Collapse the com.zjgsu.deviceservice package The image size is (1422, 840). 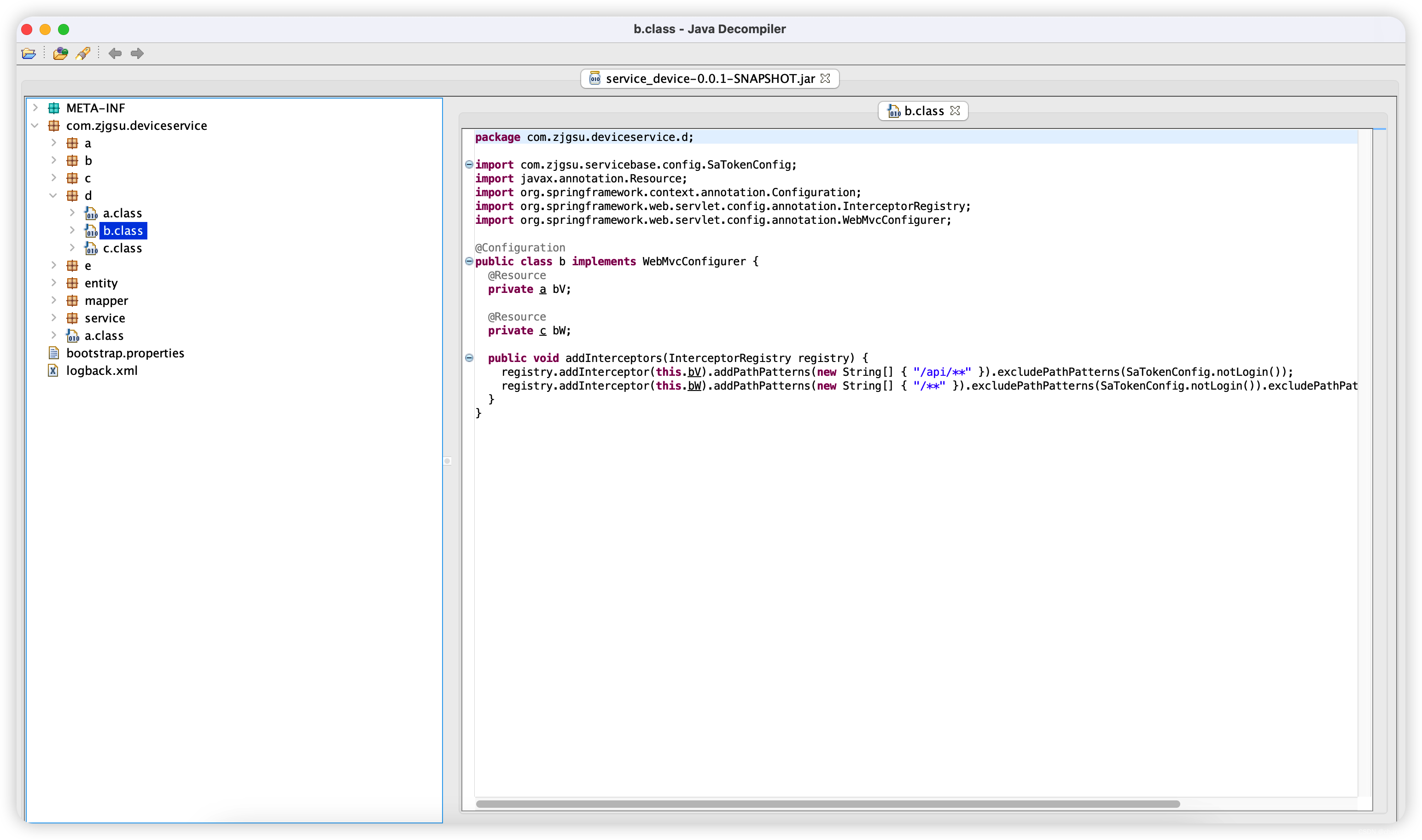[35, 125]
